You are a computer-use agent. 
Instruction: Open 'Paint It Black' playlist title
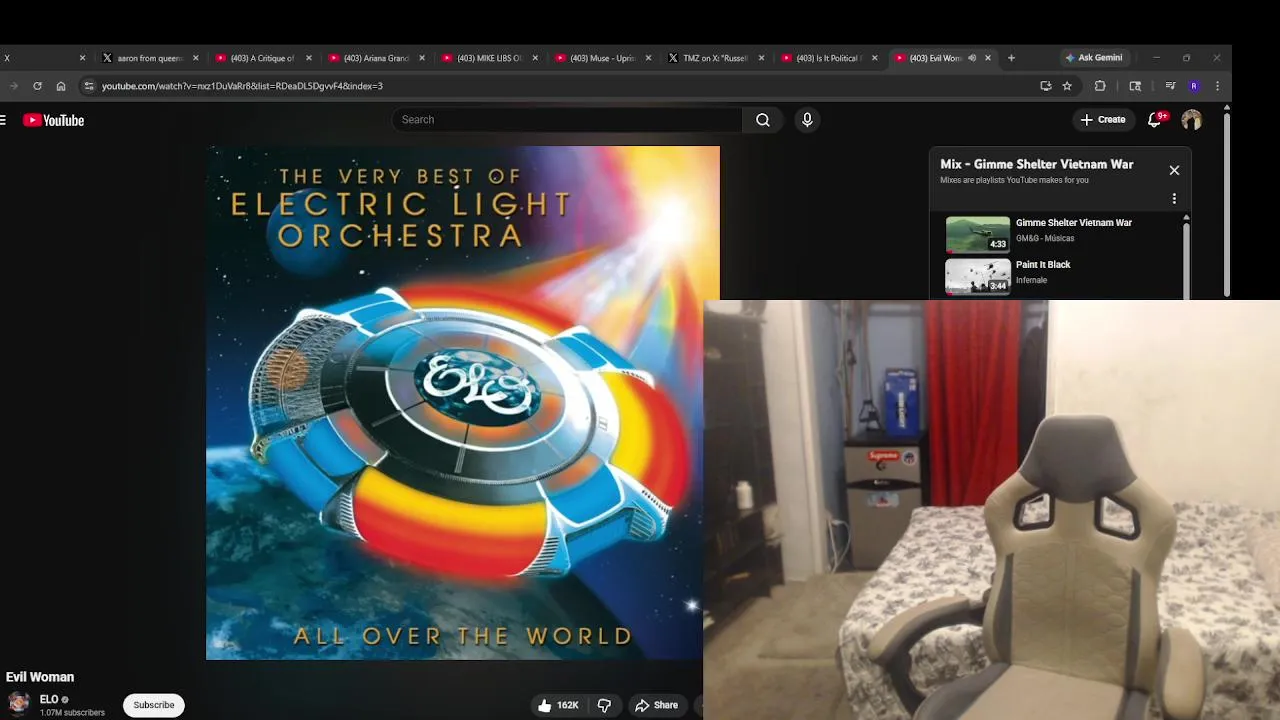tap(1043, 265)
